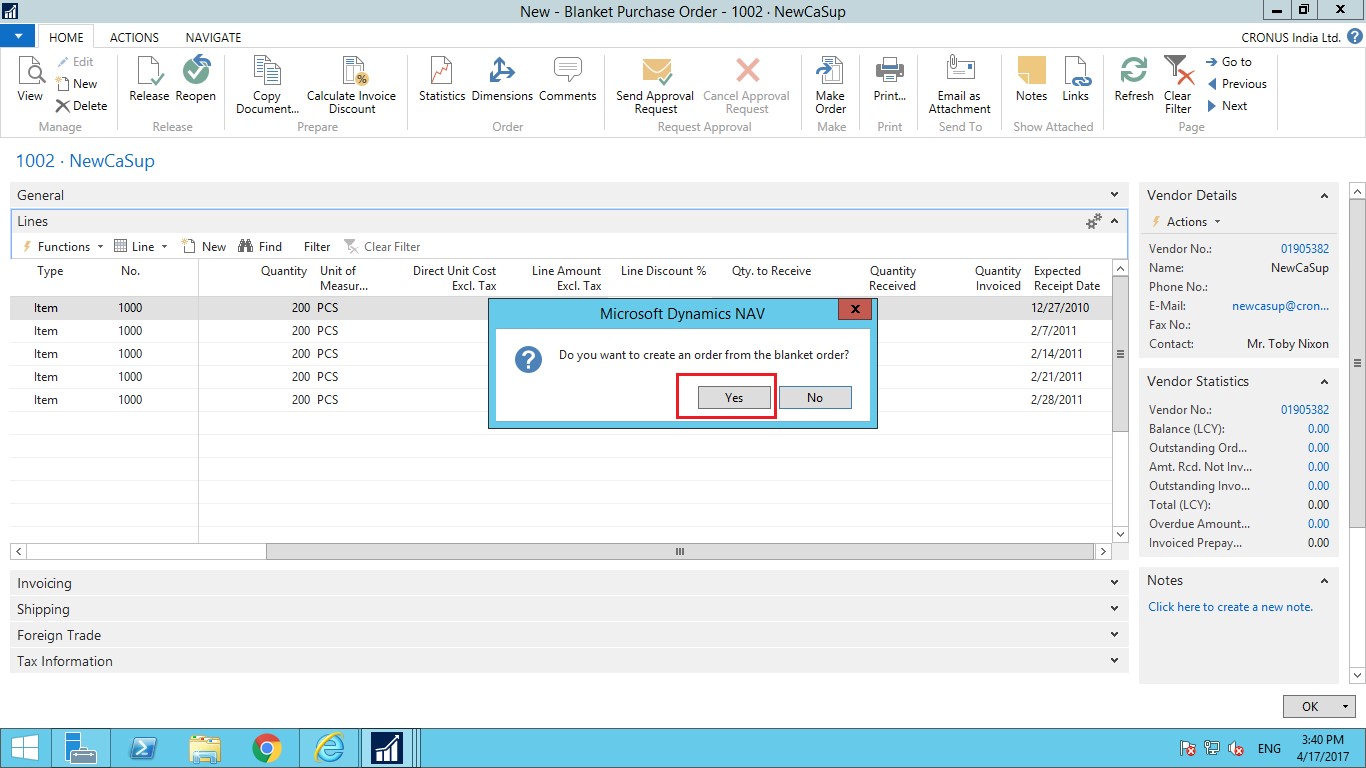This screenshot has width=1366, height=768.
Task: Click the Quantity column header
Action: [284, 271]
